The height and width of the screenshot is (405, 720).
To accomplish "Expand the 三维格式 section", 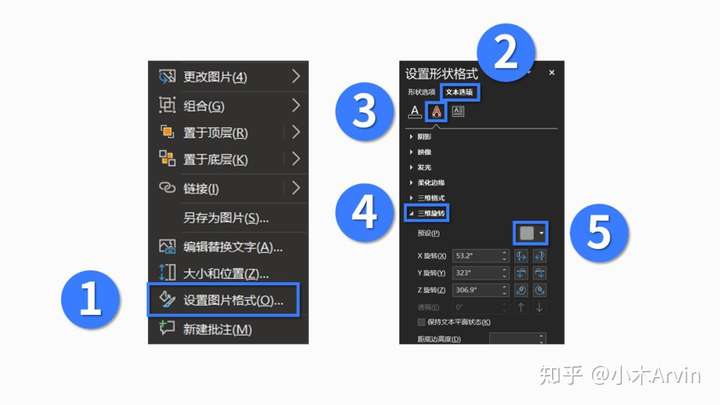I will [x=427, y=197].
